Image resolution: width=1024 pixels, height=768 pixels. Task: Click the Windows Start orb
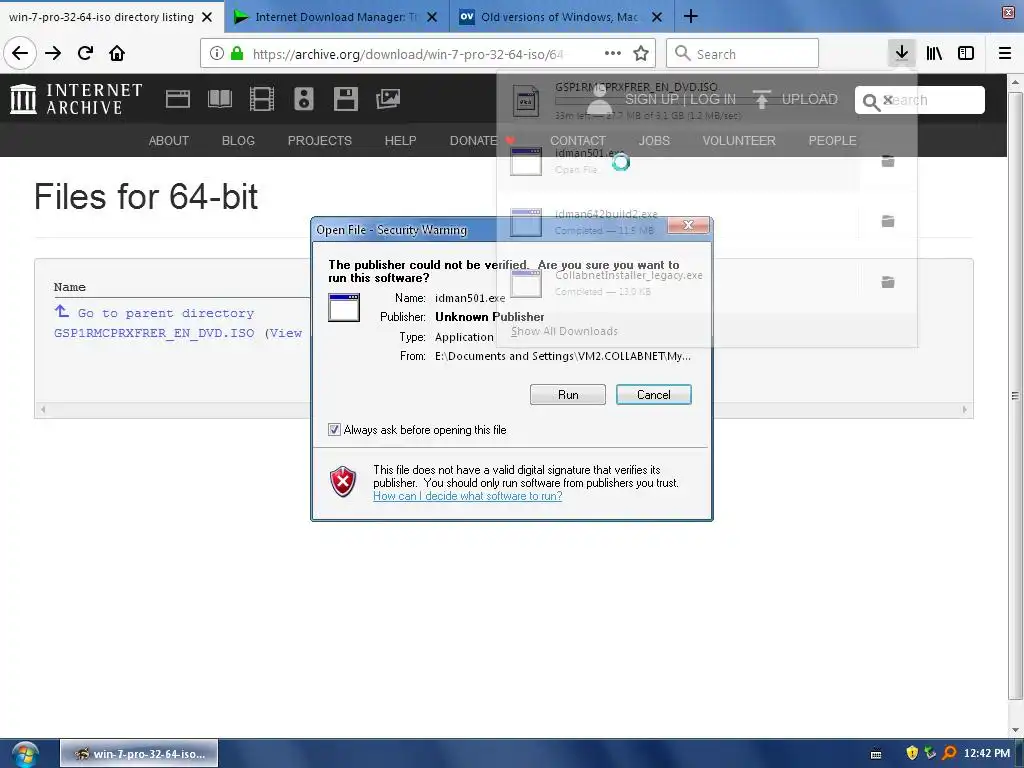click(24, 754)
